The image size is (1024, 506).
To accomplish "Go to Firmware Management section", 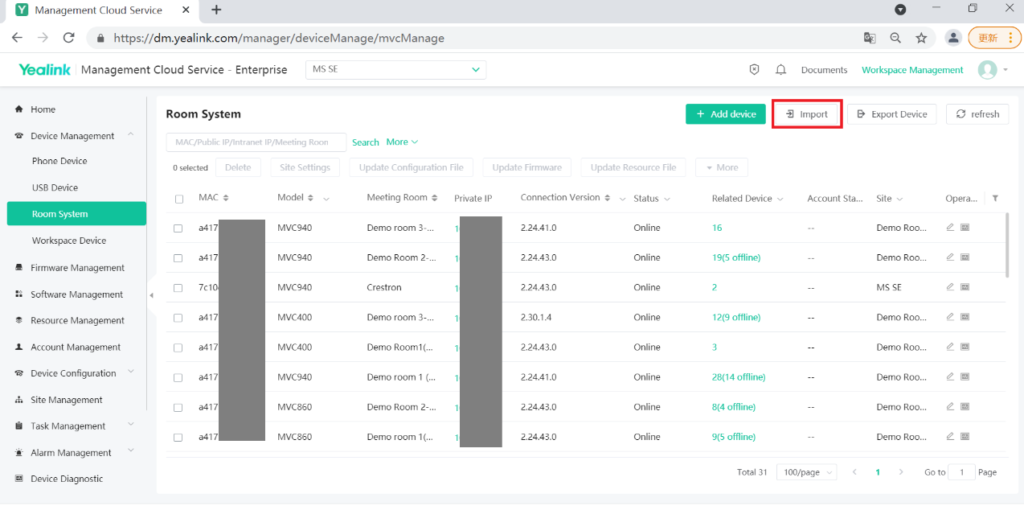I will pos(77,268).
